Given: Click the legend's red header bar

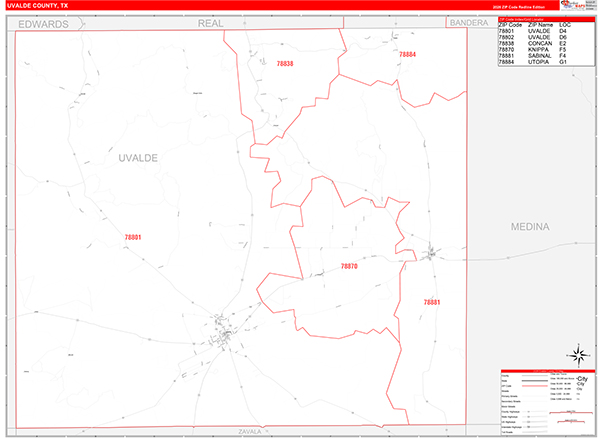Looking at the screenshot, I should [548, 371].
